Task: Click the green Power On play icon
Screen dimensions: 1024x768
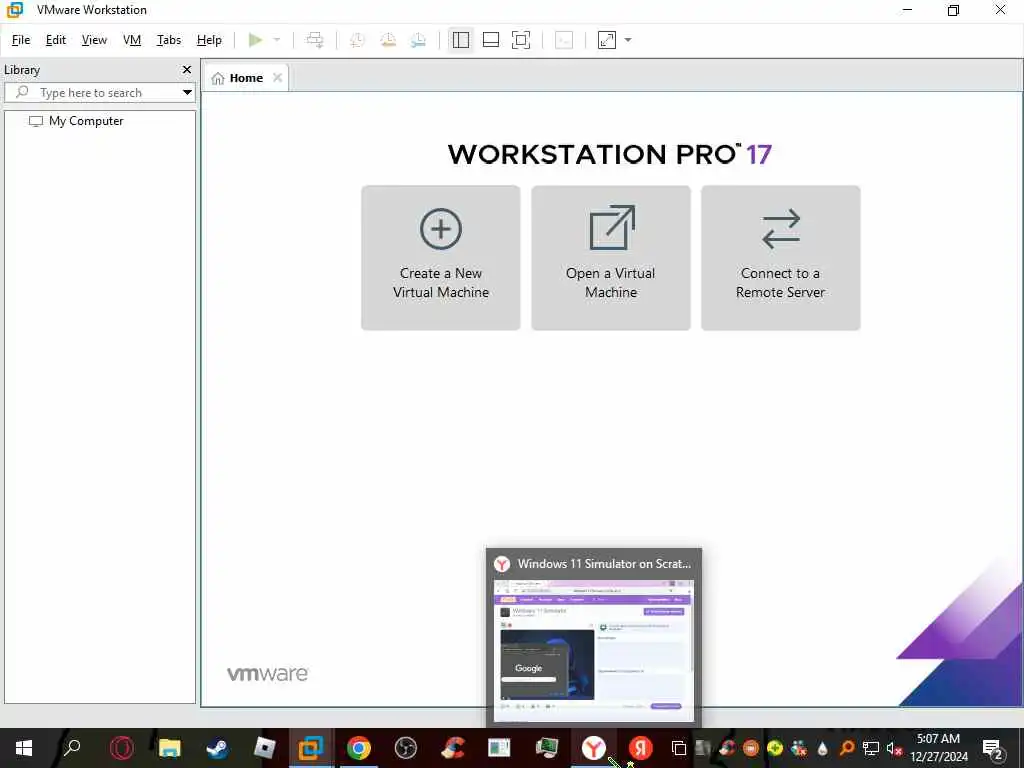Action: point(255,40)
